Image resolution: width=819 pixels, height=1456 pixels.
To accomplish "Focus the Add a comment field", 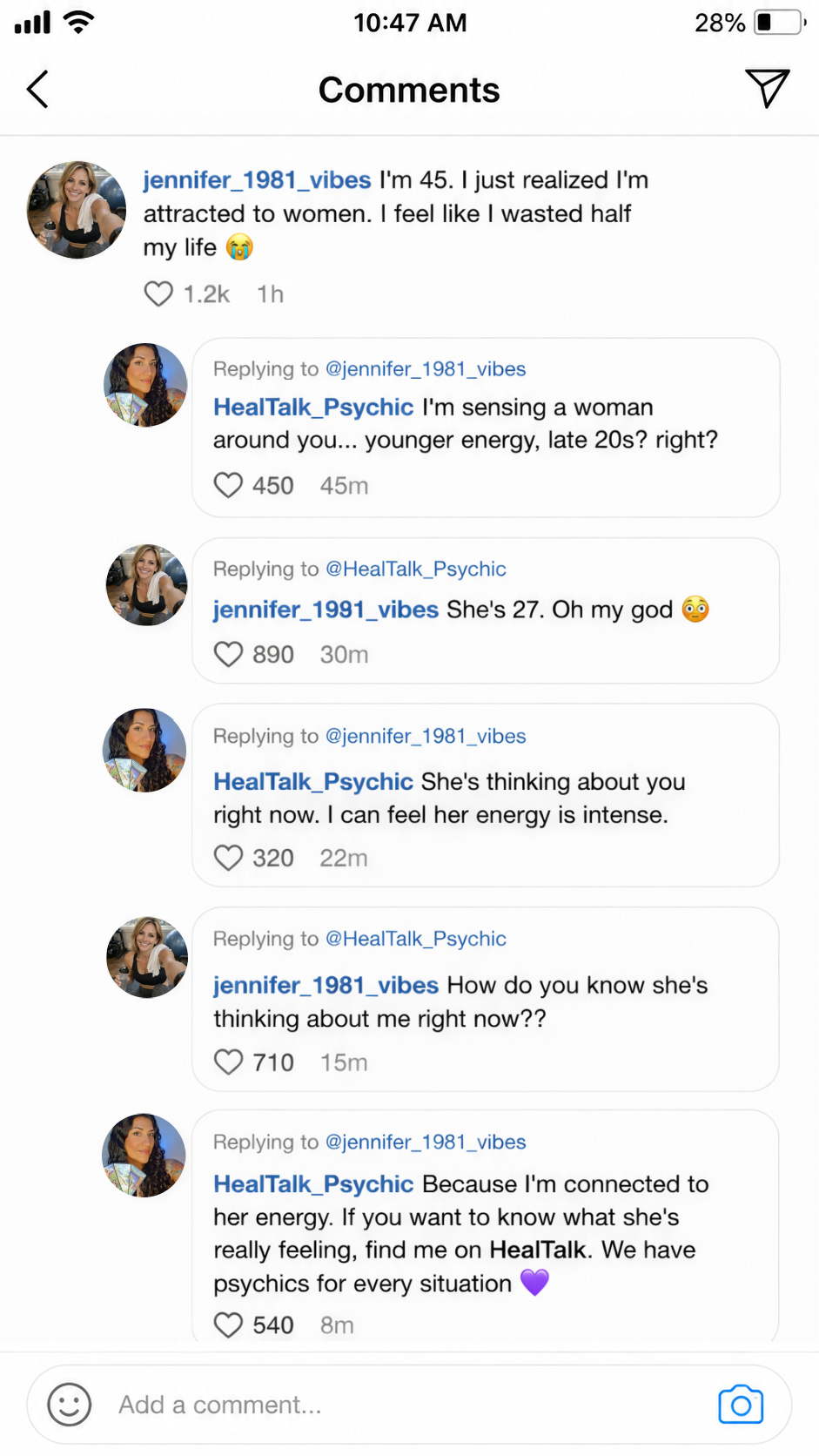I will [409, 1405].
